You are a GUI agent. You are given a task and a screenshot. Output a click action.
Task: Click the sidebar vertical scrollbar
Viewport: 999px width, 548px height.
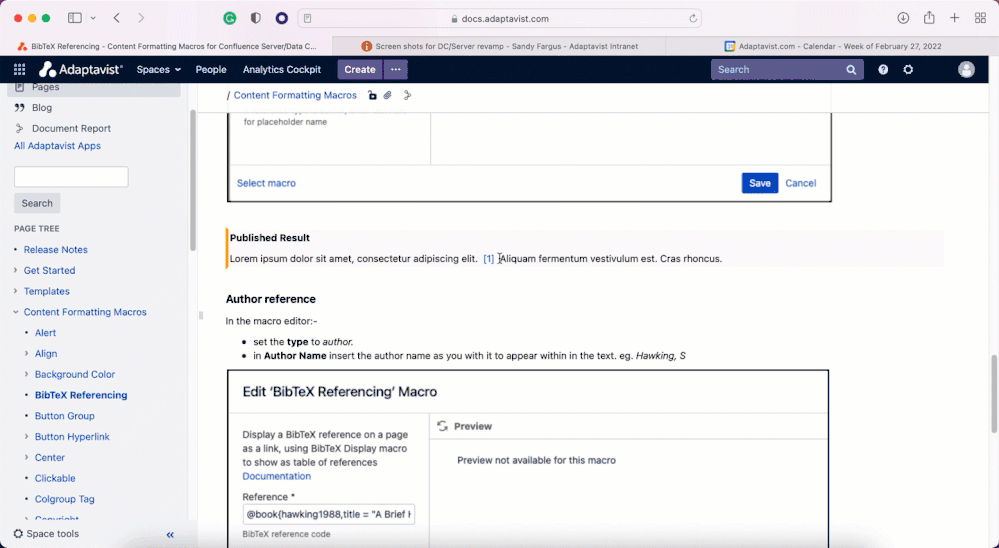pos(193,181)
